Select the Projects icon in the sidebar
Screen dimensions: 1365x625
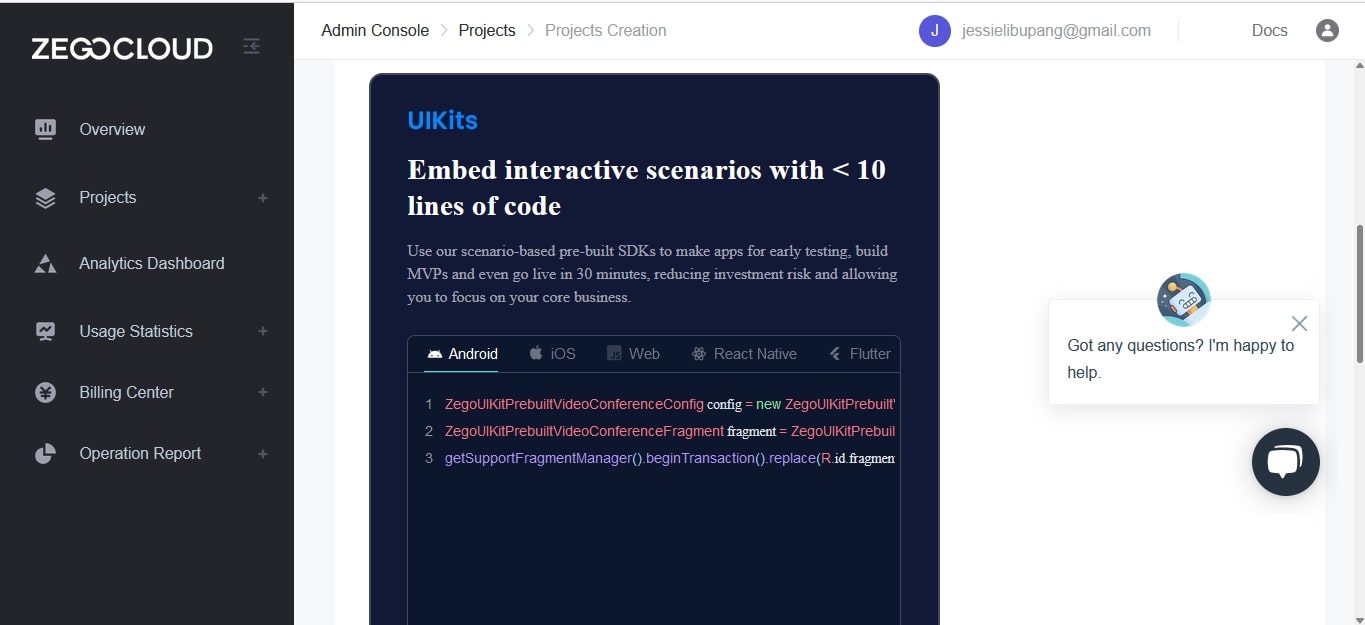coord(45,197)
